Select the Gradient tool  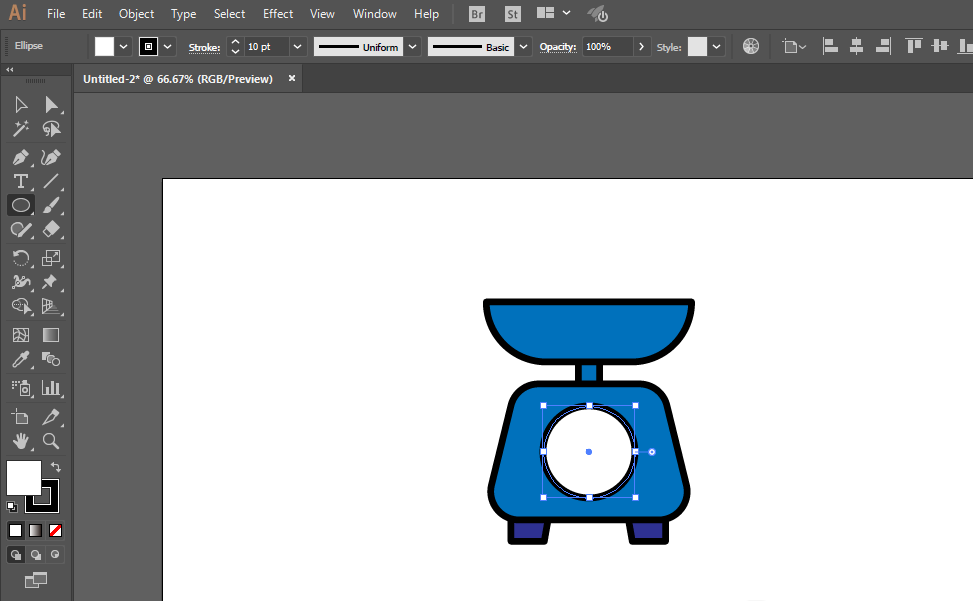[x=51, y=336]
